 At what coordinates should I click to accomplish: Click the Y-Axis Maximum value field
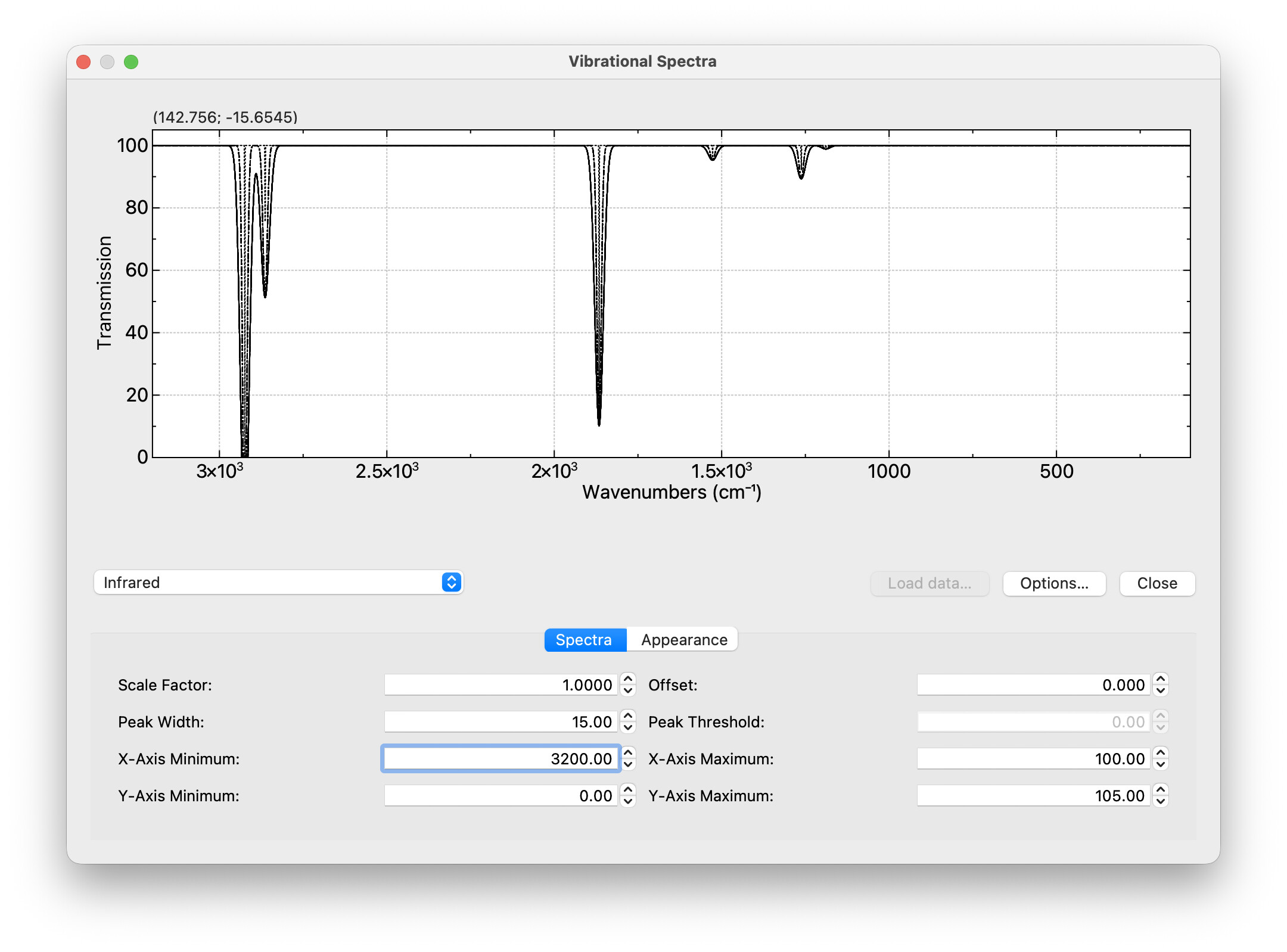tap(1033, 795)
